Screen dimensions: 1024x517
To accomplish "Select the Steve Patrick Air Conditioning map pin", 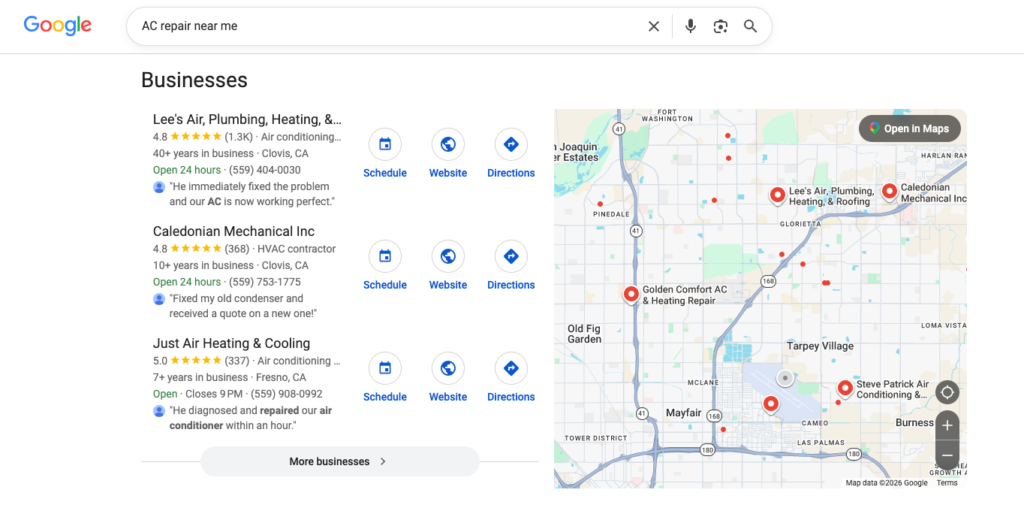I will pyautogui.click(x=845, y=388).
